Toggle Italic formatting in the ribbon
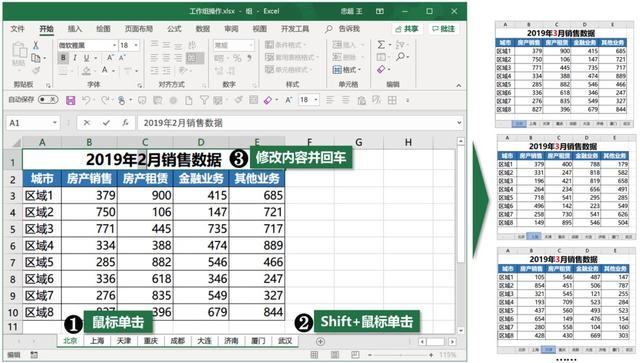 click(x=75, y=58)
